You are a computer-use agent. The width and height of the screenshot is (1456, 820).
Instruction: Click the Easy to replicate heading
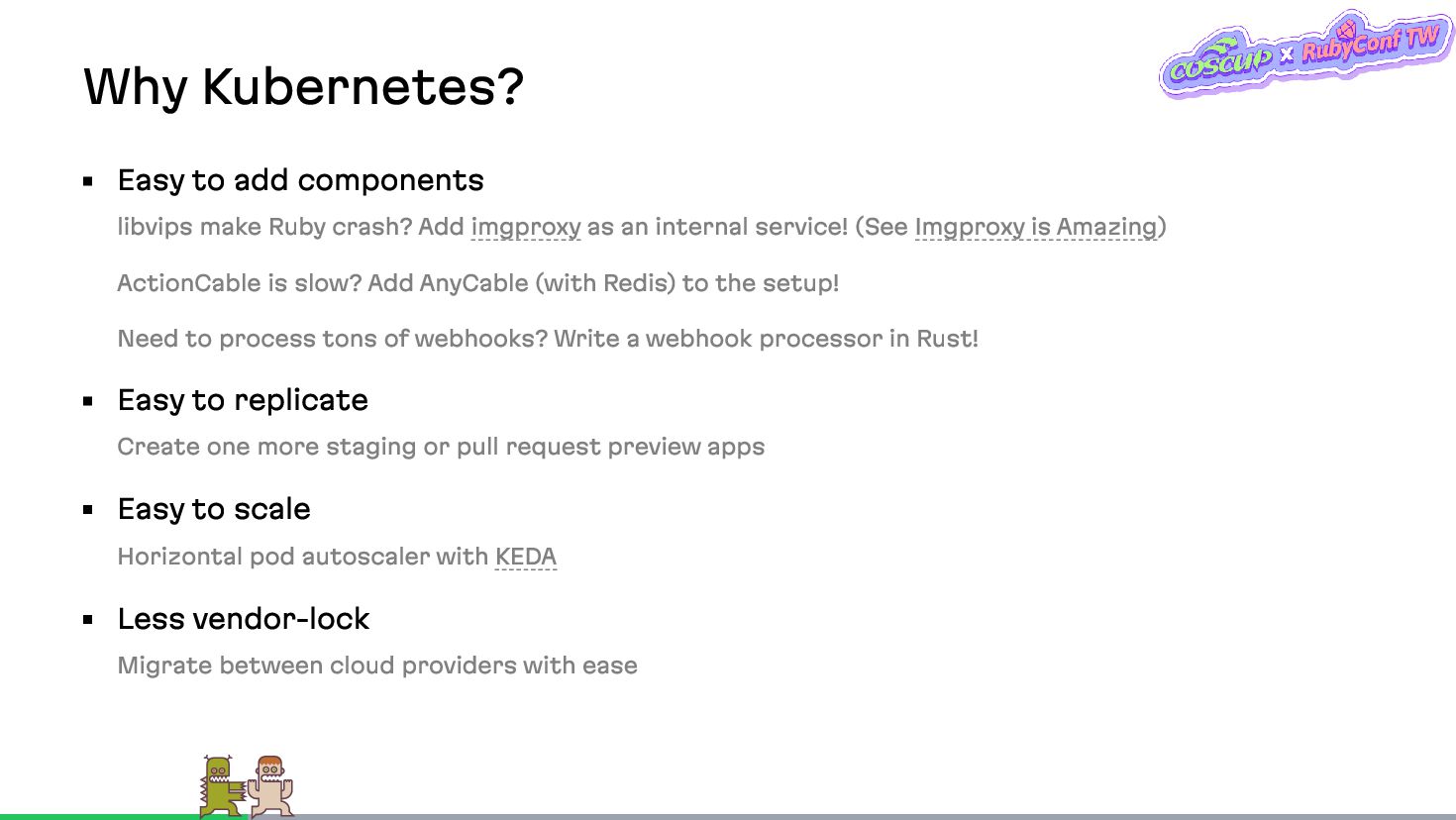[243, 400]
